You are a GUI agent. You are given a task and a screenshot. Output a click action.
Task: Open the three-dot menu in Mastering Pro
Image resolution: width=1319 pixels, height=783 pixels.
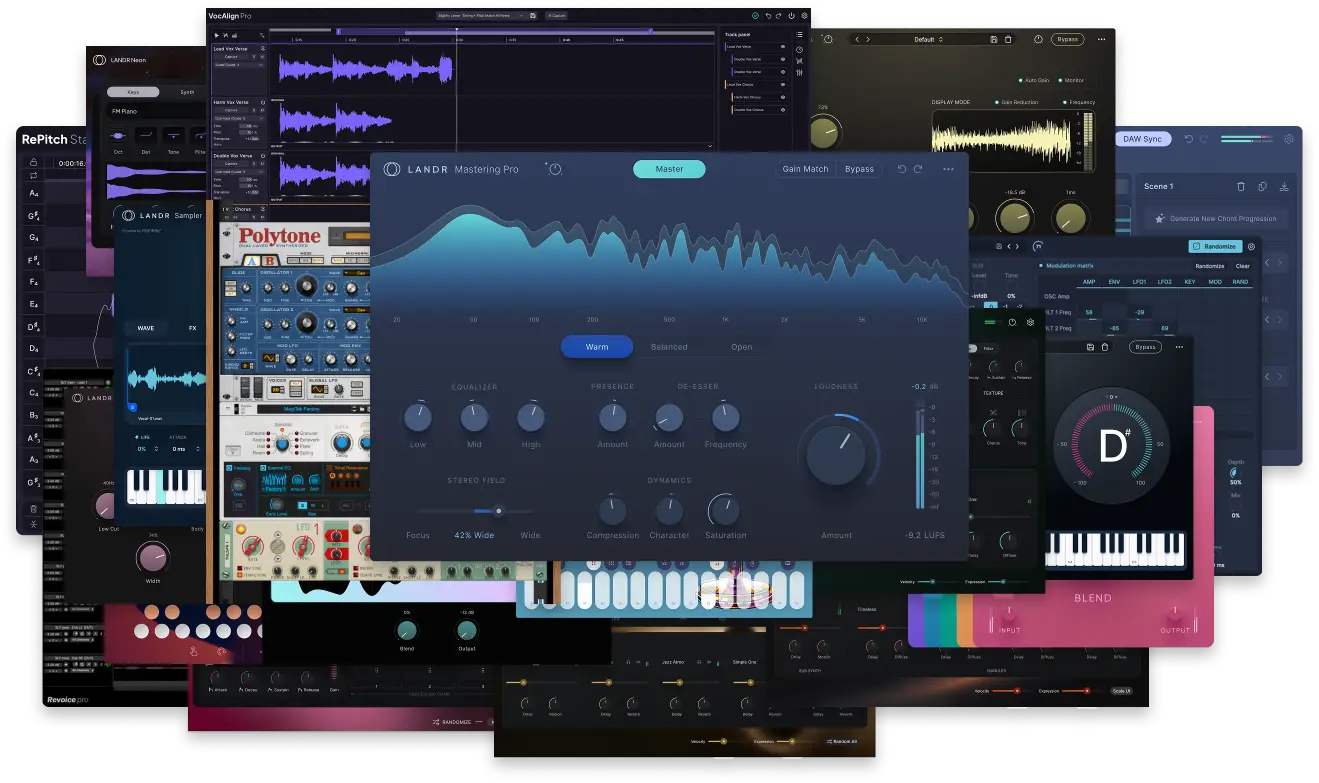[x=948, y=169]
